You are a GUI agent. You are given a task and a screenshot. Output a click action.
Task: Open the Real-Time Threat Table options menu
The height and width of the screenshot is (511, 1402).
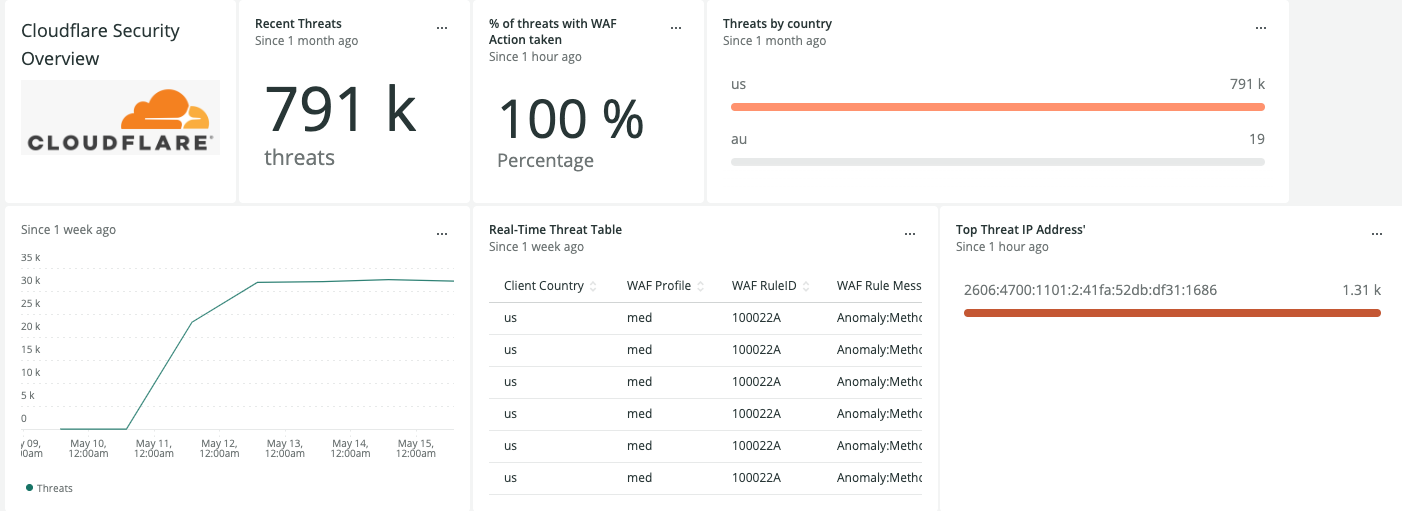(910, 234)
